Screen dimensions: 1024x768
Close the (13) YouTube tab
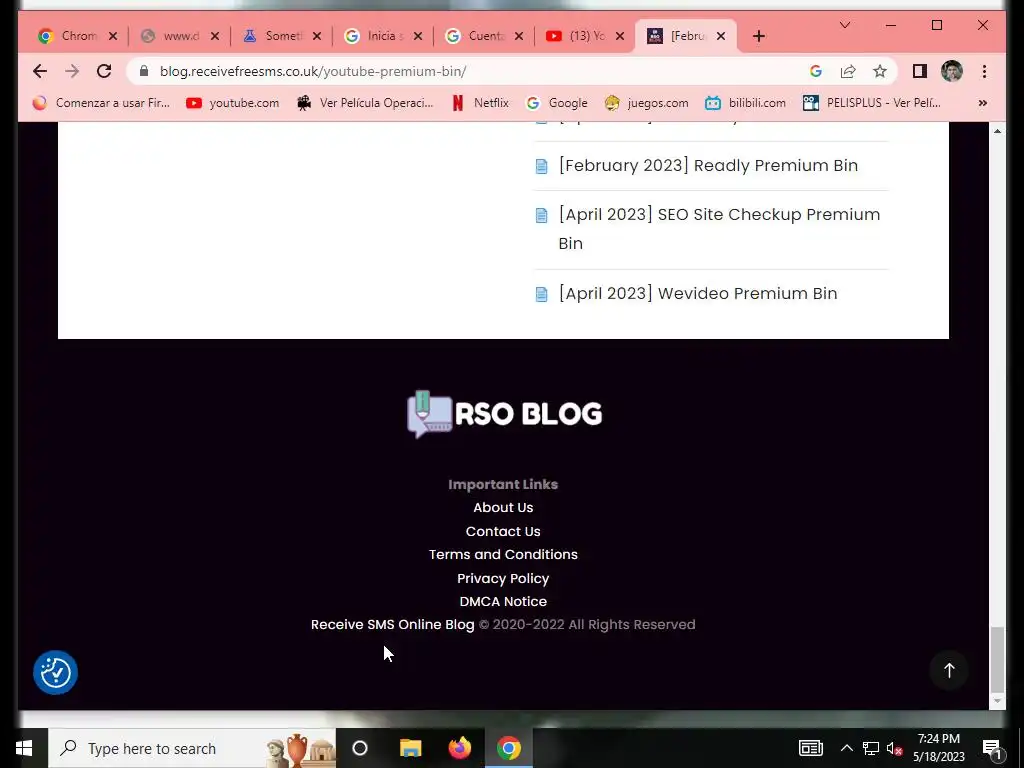(620, 36)
